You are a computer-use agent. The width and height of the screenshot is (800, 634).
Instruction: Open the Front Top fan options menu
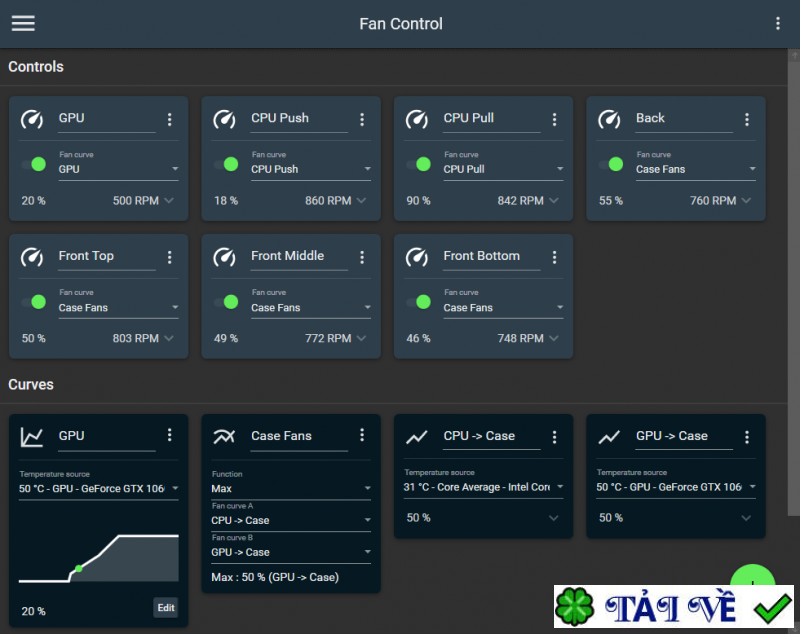pos(170,256)
